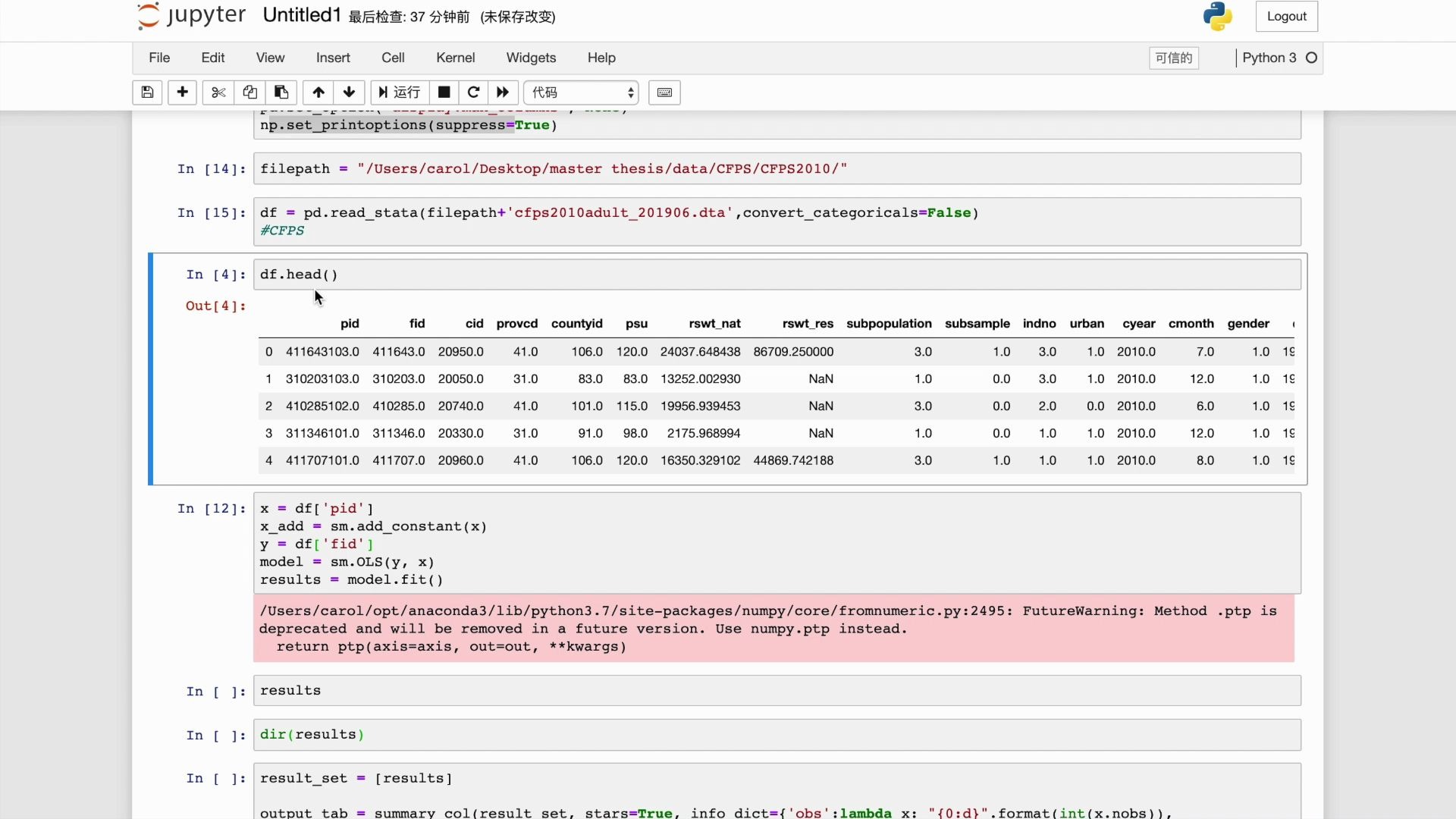Click into the dir(results) code cell

pos(777,735)
